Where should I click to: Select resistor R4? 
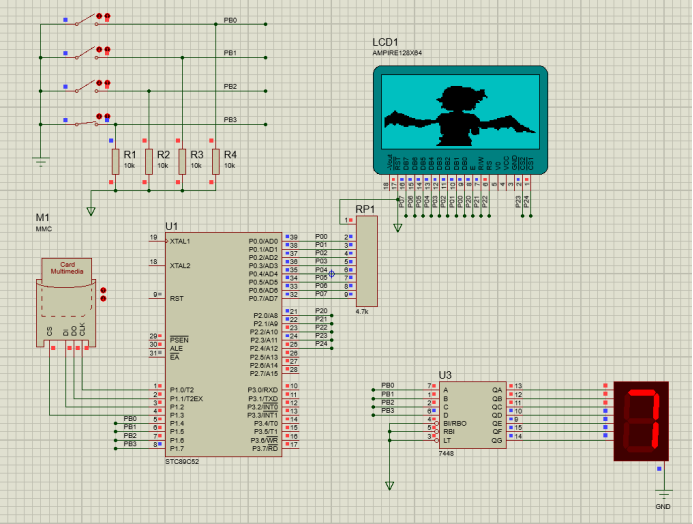[215, 160]
